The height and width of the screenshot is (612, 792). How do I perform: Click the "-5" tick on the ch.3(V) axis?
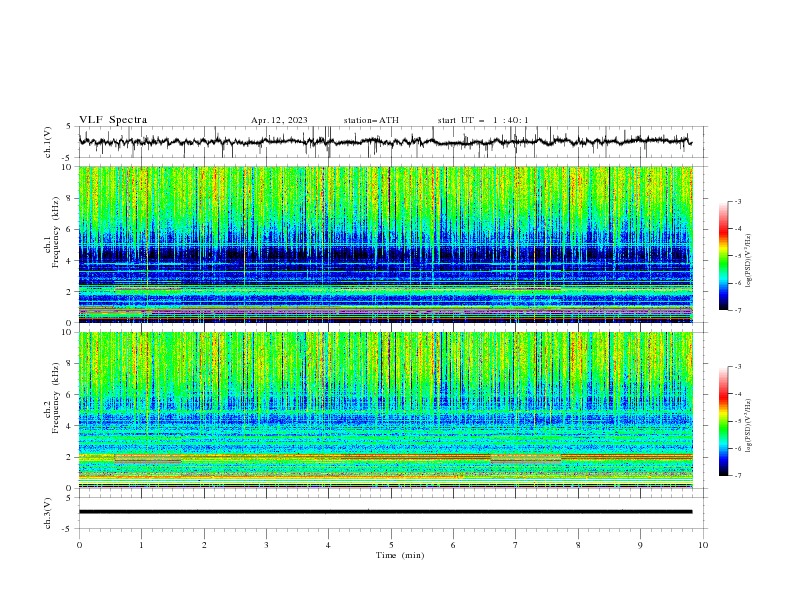[x=68, y=529]
